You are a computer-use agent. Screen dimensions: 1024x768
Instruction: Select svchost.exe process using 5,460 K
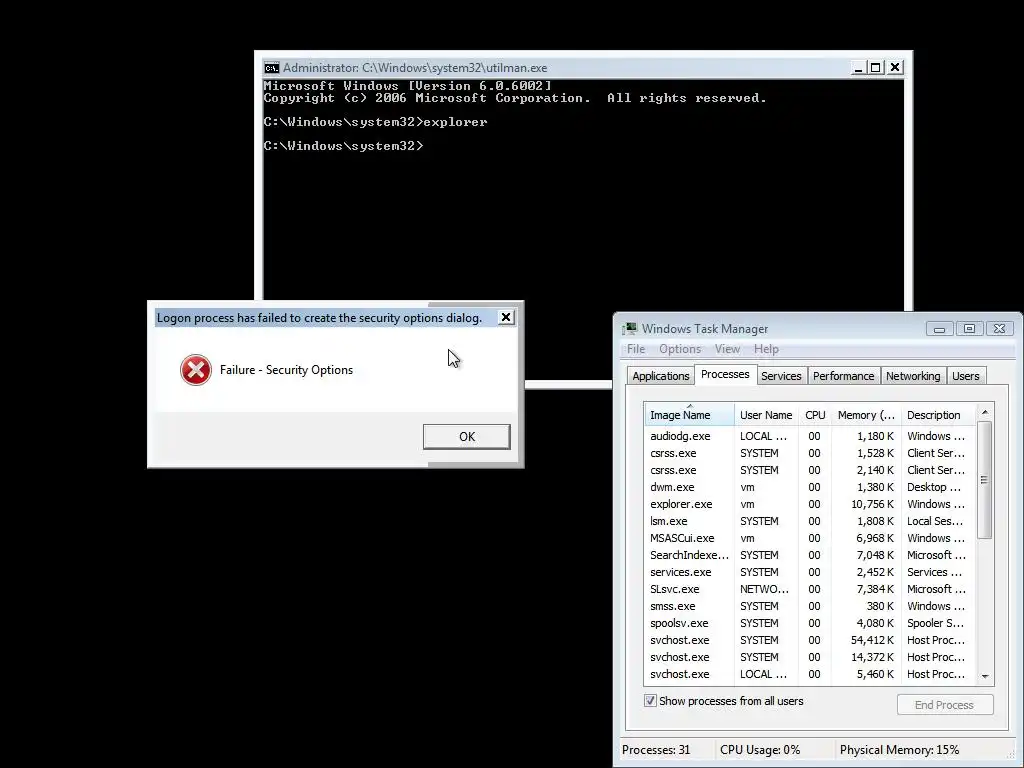(x=810, y=673)
